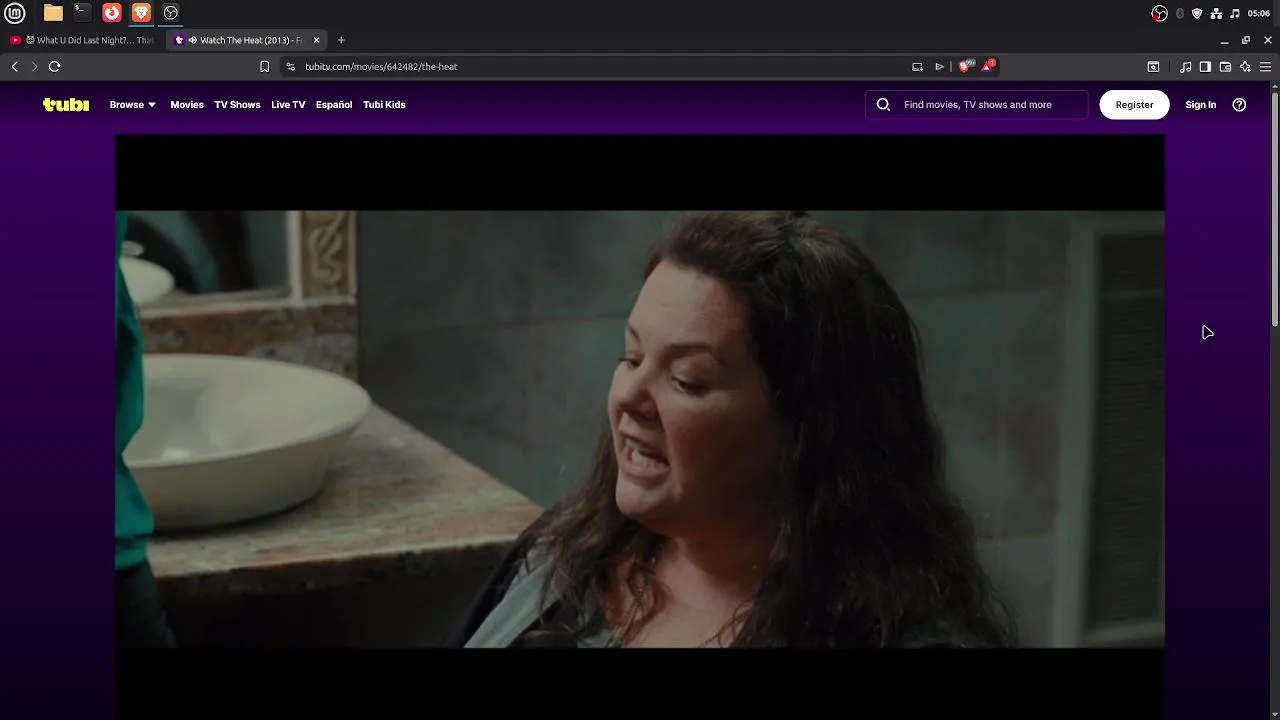Open the Files folder icon in panel
The height and width of the screenshot is (720, 1280).
coord(53,13)
